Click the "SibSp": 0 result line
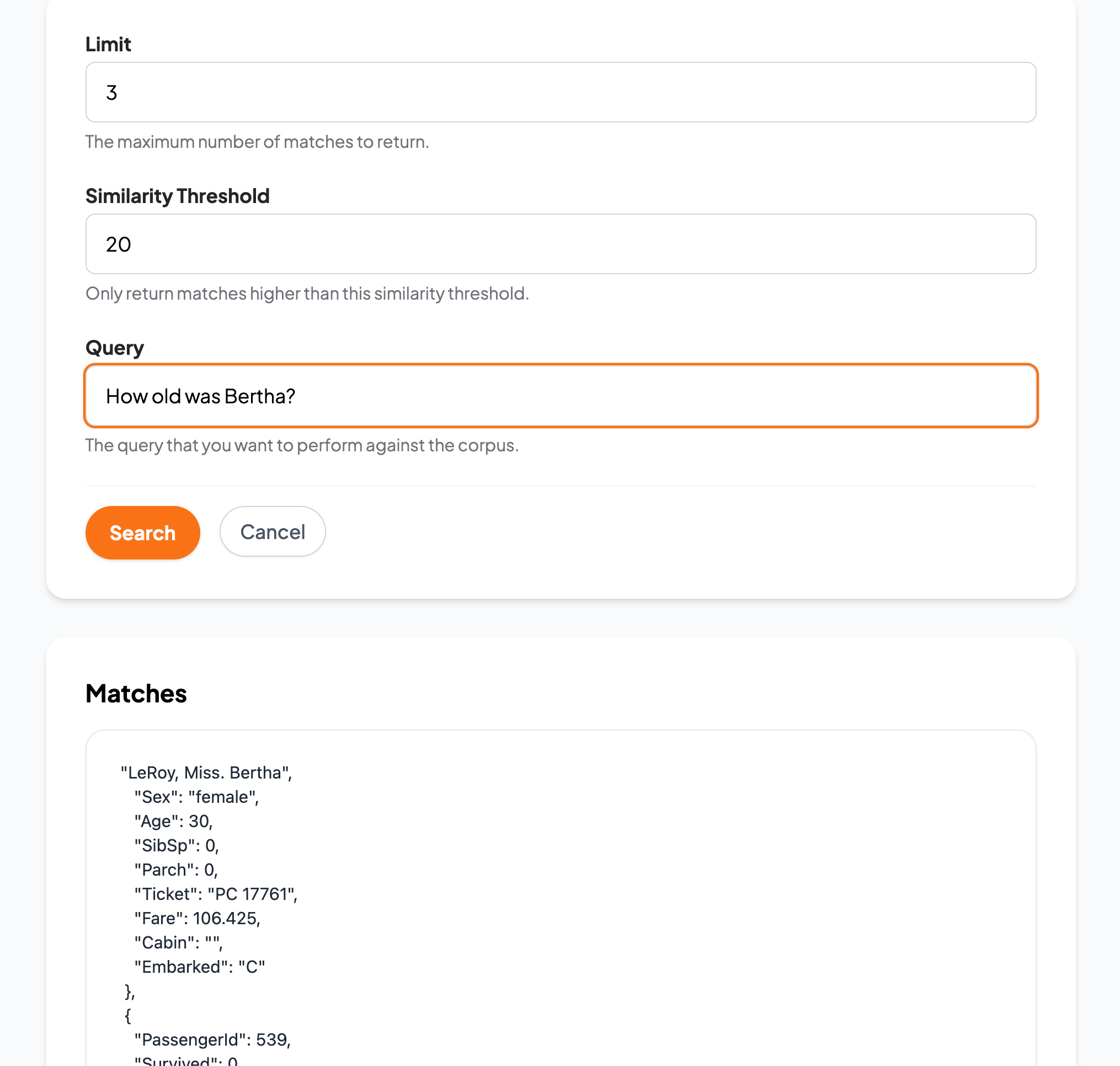The height and width of the screenshot is (1066, 1120). coord(177,845)
